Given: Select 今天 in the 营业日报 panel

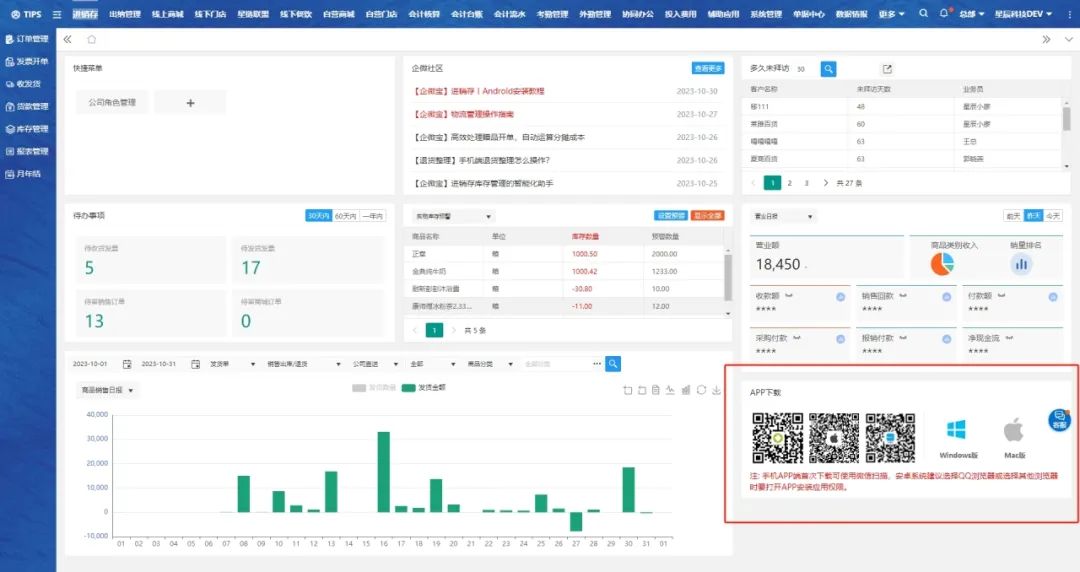Looking at the screenshot, I should [x=1053, y=216].
